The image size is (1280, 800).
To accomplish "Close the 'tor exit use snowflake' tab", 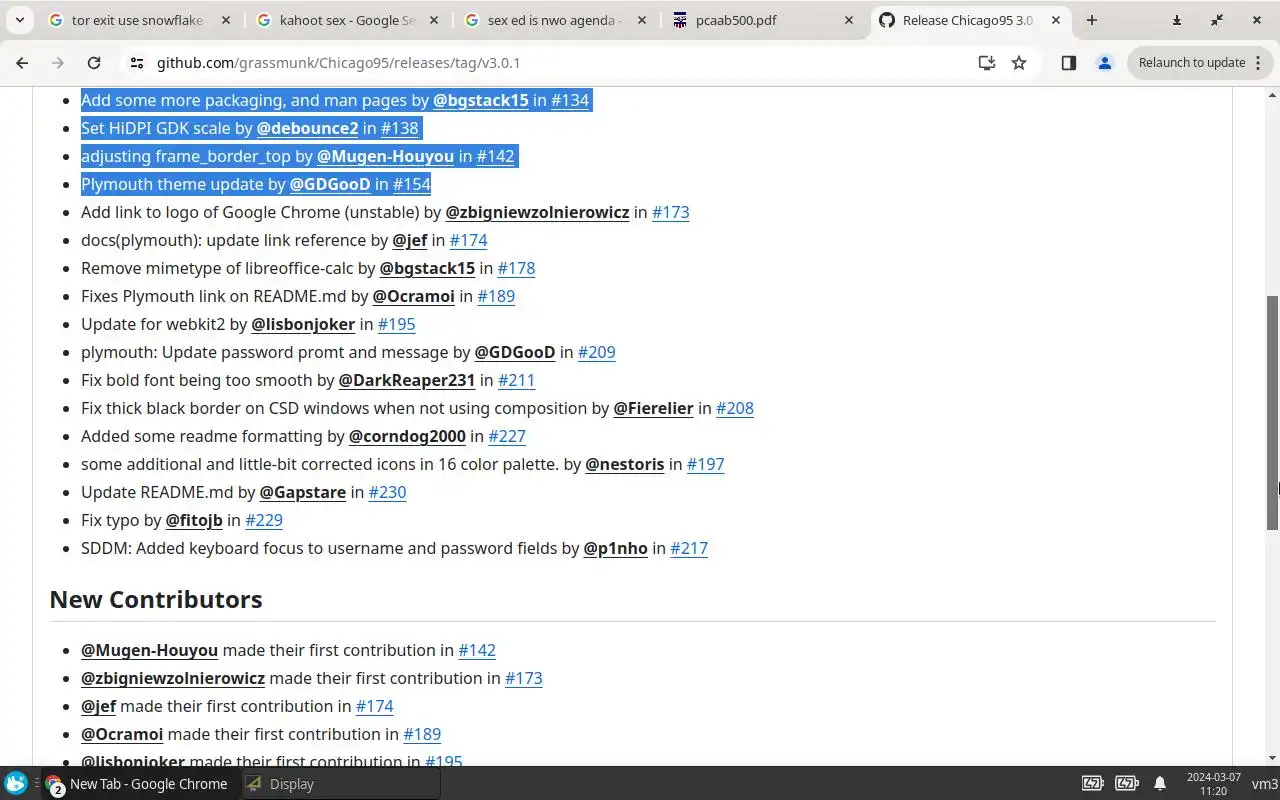I will (x=224, y=20).
